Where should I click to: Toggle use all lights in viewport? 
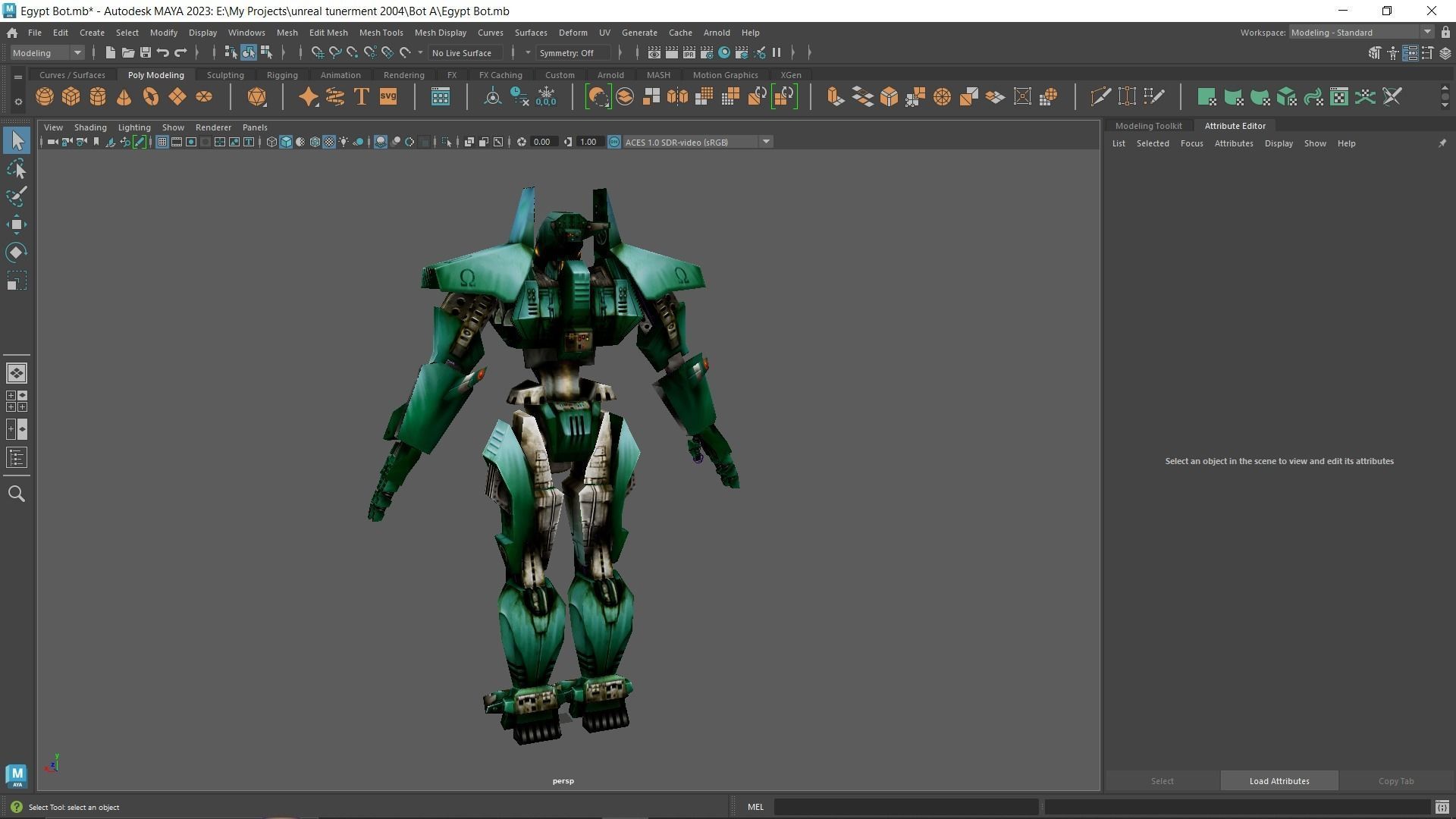[344, 142]
